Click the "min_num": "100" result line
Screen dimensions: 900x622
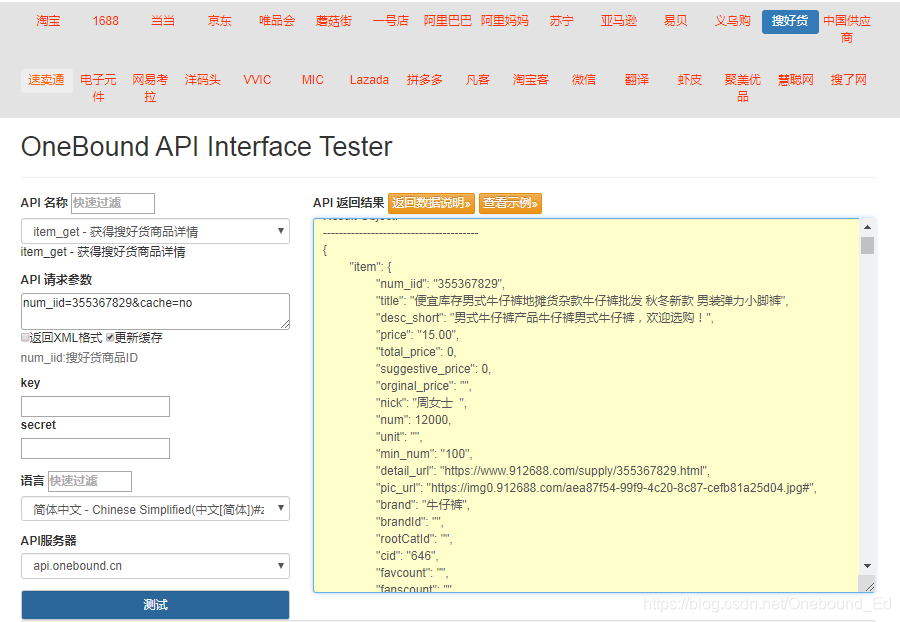pyautogui.click(x=424, y=454)
